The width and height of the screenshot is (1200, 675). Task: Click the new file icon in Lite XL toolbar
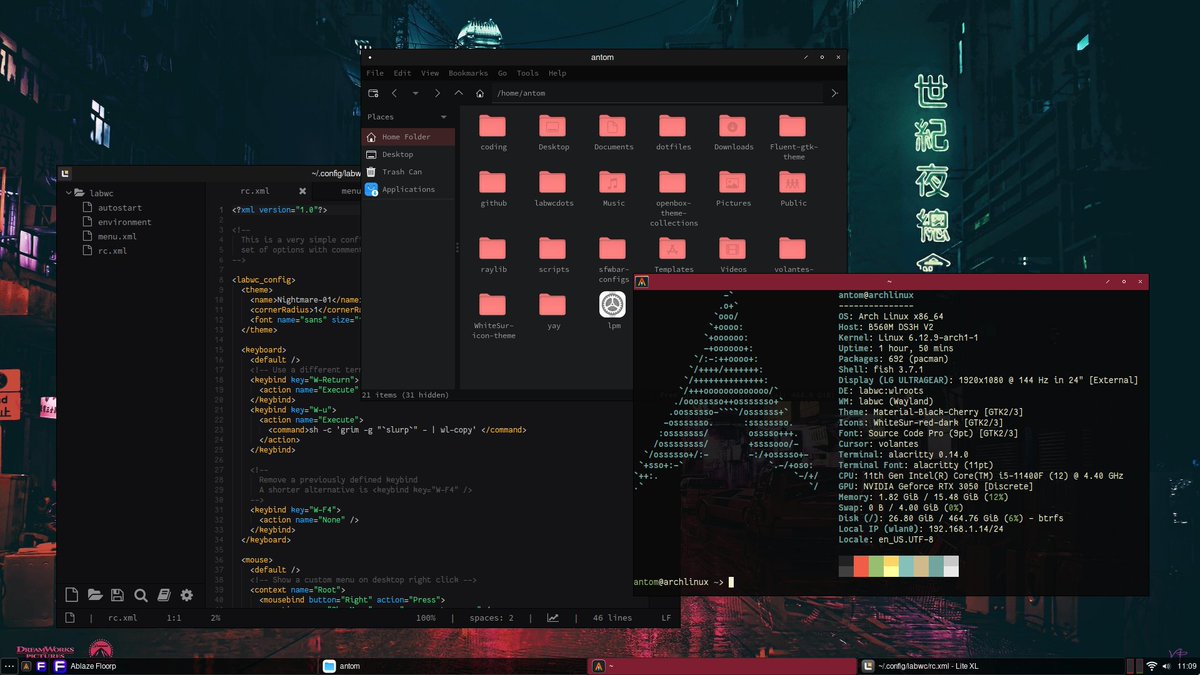coord(72,595)
